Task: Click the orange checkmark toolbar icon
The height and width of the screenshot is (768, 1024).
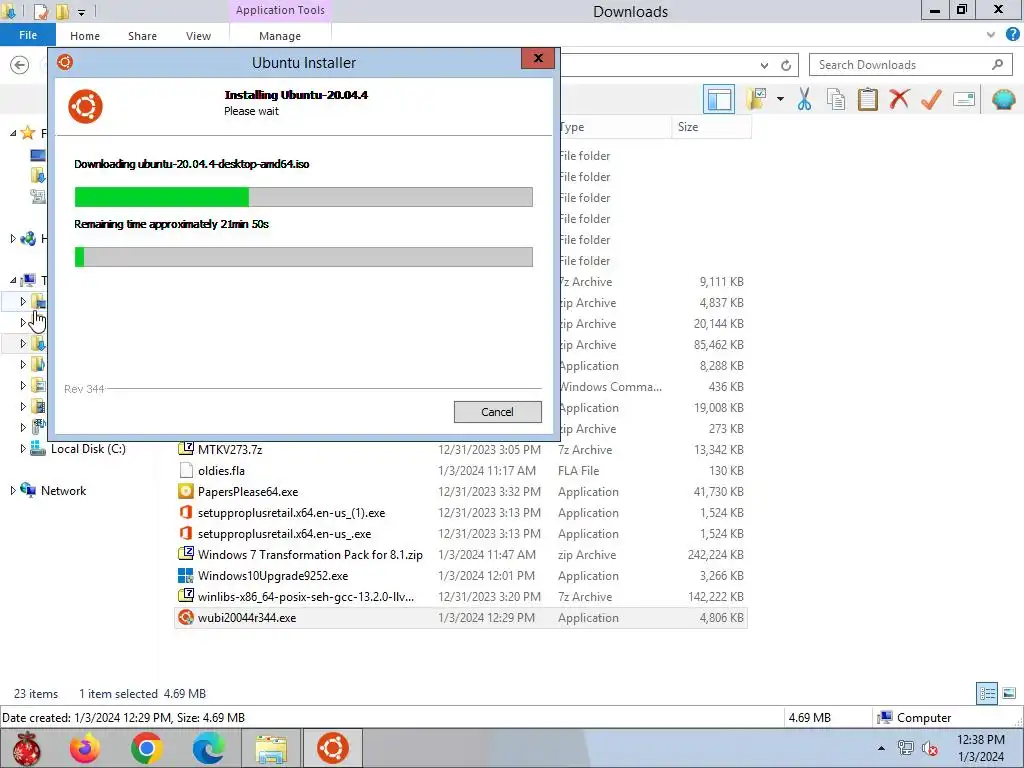Action: tap(931, 99)
